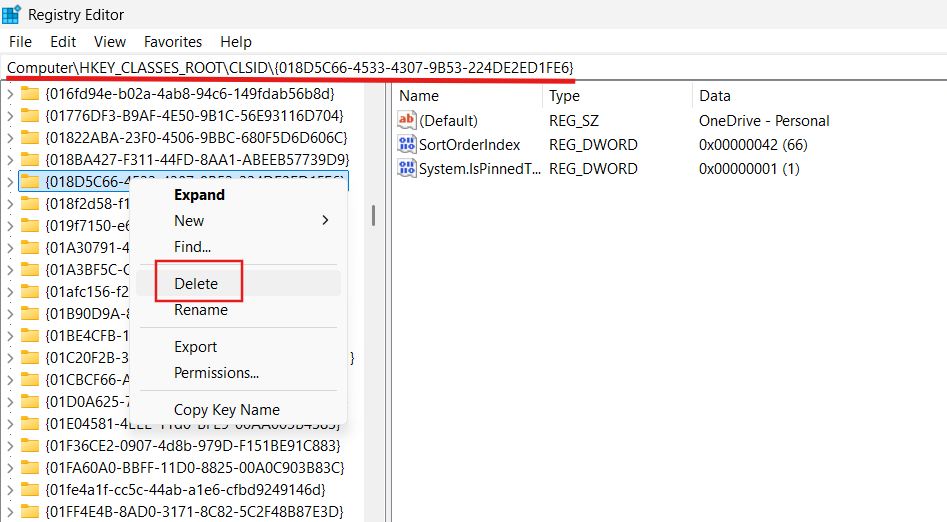Expand the {01776DF3-B9AF-4E50-9B1C-56E93116D704} key
Viewport: 947px width, 522px height.
tap(10, 115)
